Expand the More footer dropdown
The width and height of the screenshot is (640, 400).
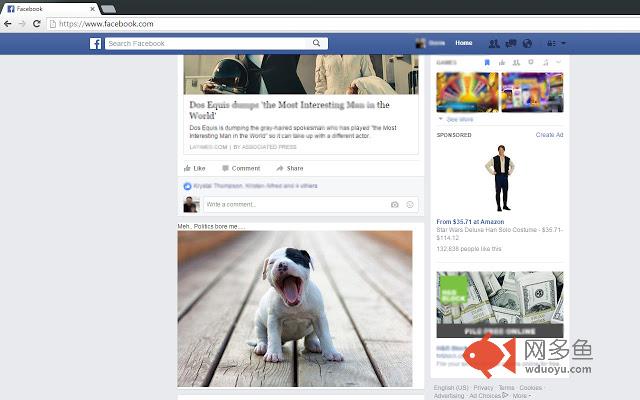(522, 396)
